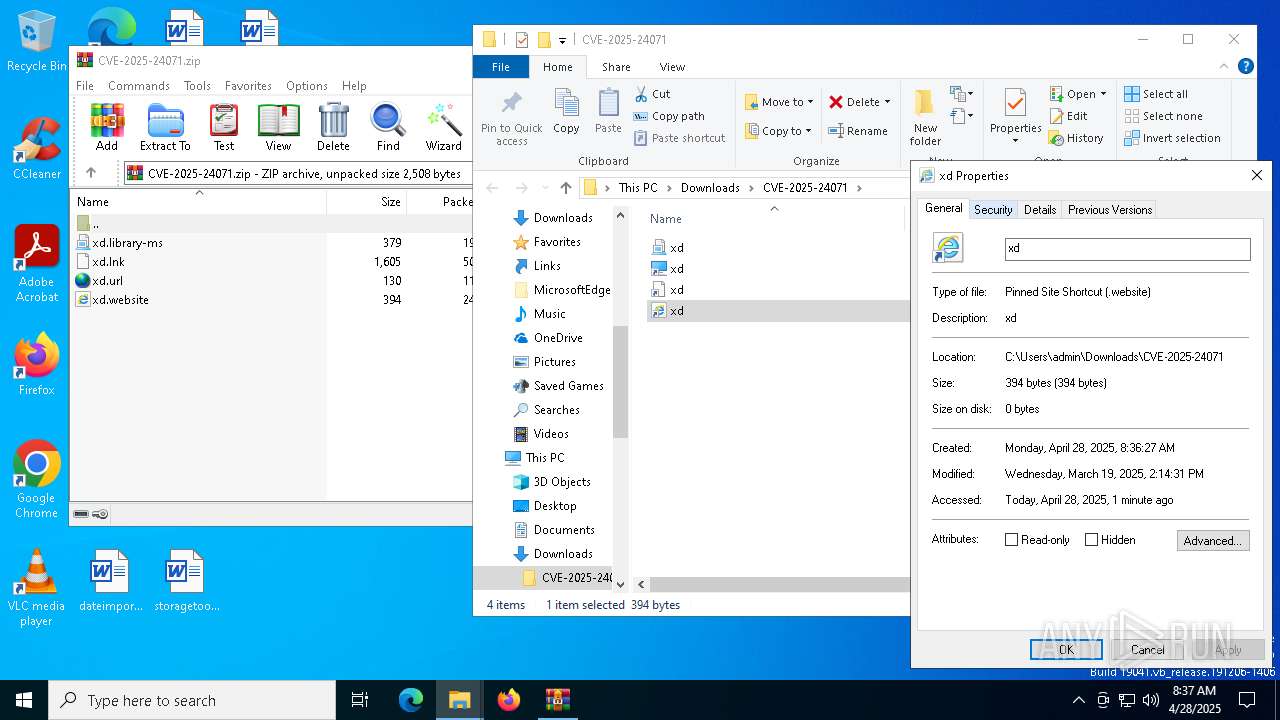Click the file name field in Properties
The height and width of the screenshot is (720, 1280).
pyautogui.click(x=1127, y=248)
